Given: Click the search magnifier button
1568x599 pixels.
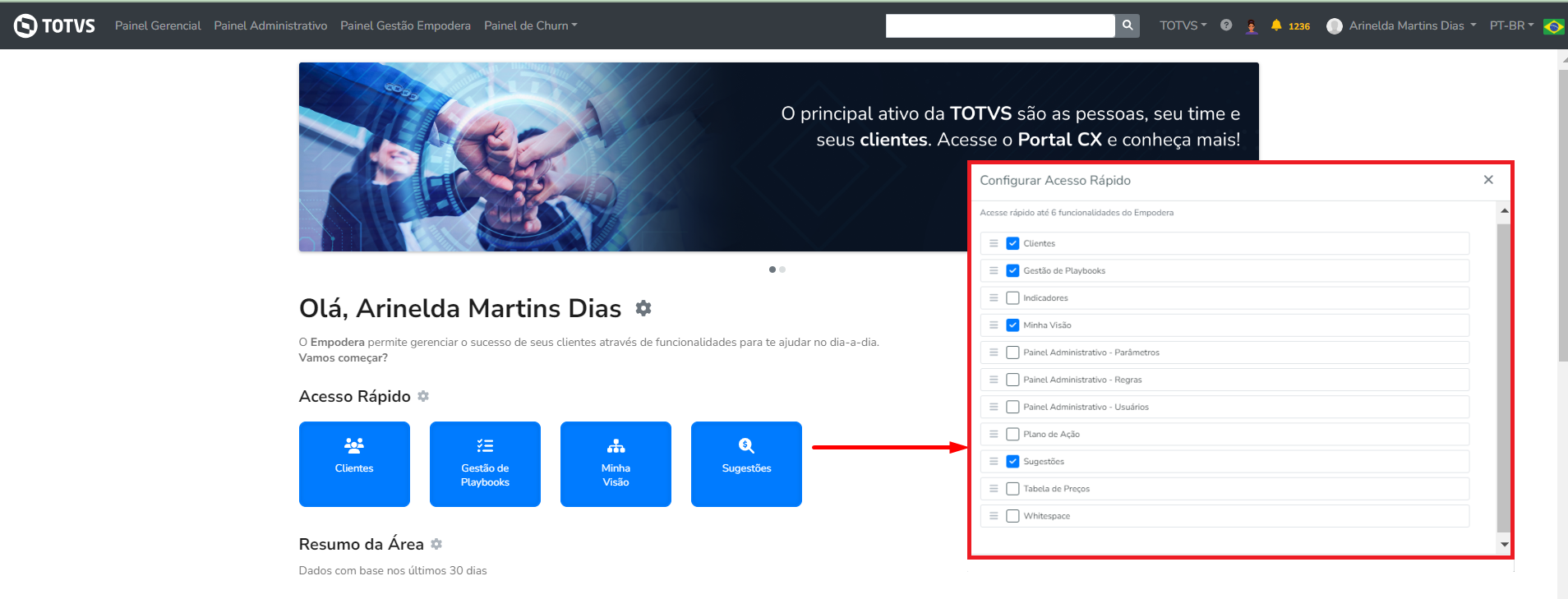Looking at the screenshot, I should (x=1128, y=25).
